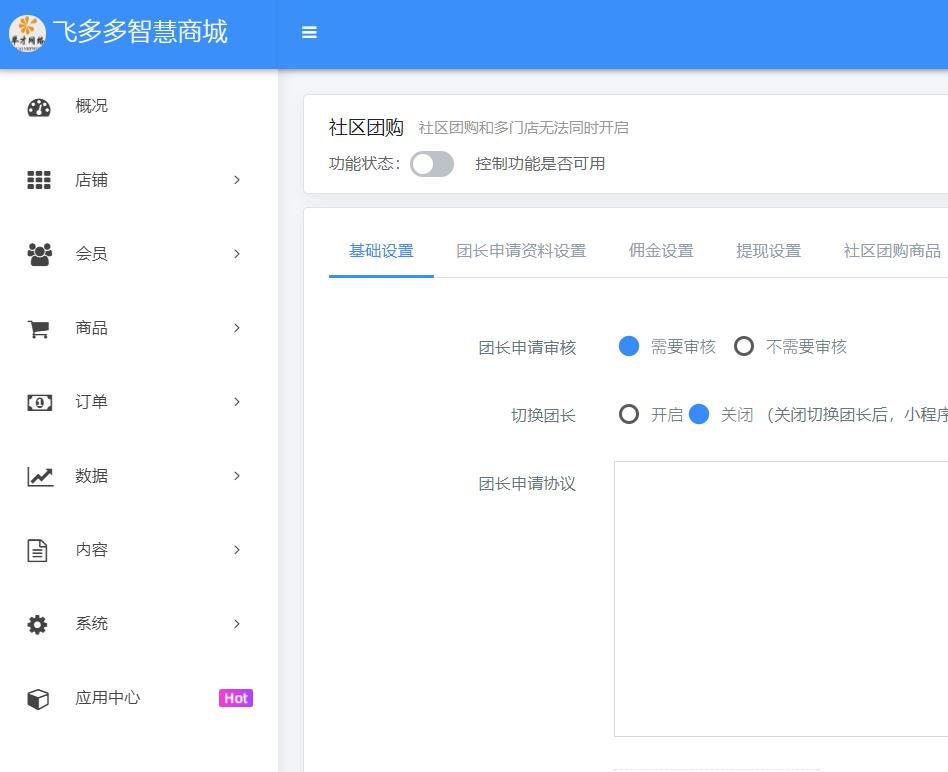This screenshot has height=772, width=948.
Task: Click the 系统 gear icon
Action: point(37,624)
